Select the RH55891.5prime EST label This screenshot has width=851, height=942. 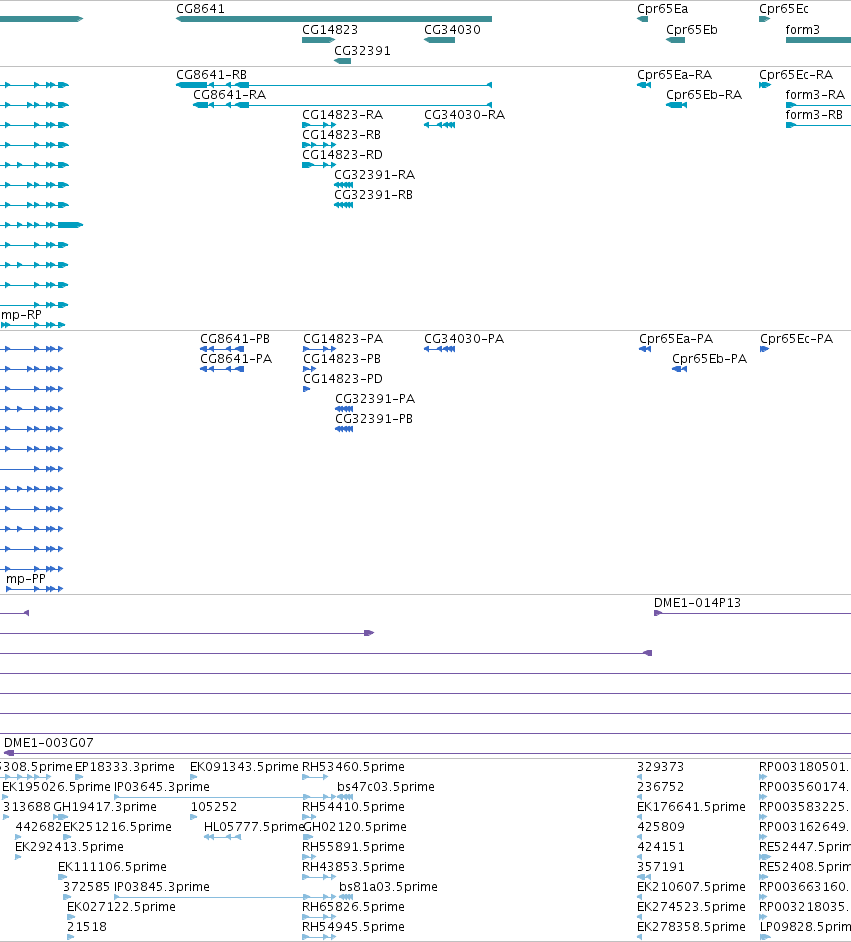click(353, 846)
